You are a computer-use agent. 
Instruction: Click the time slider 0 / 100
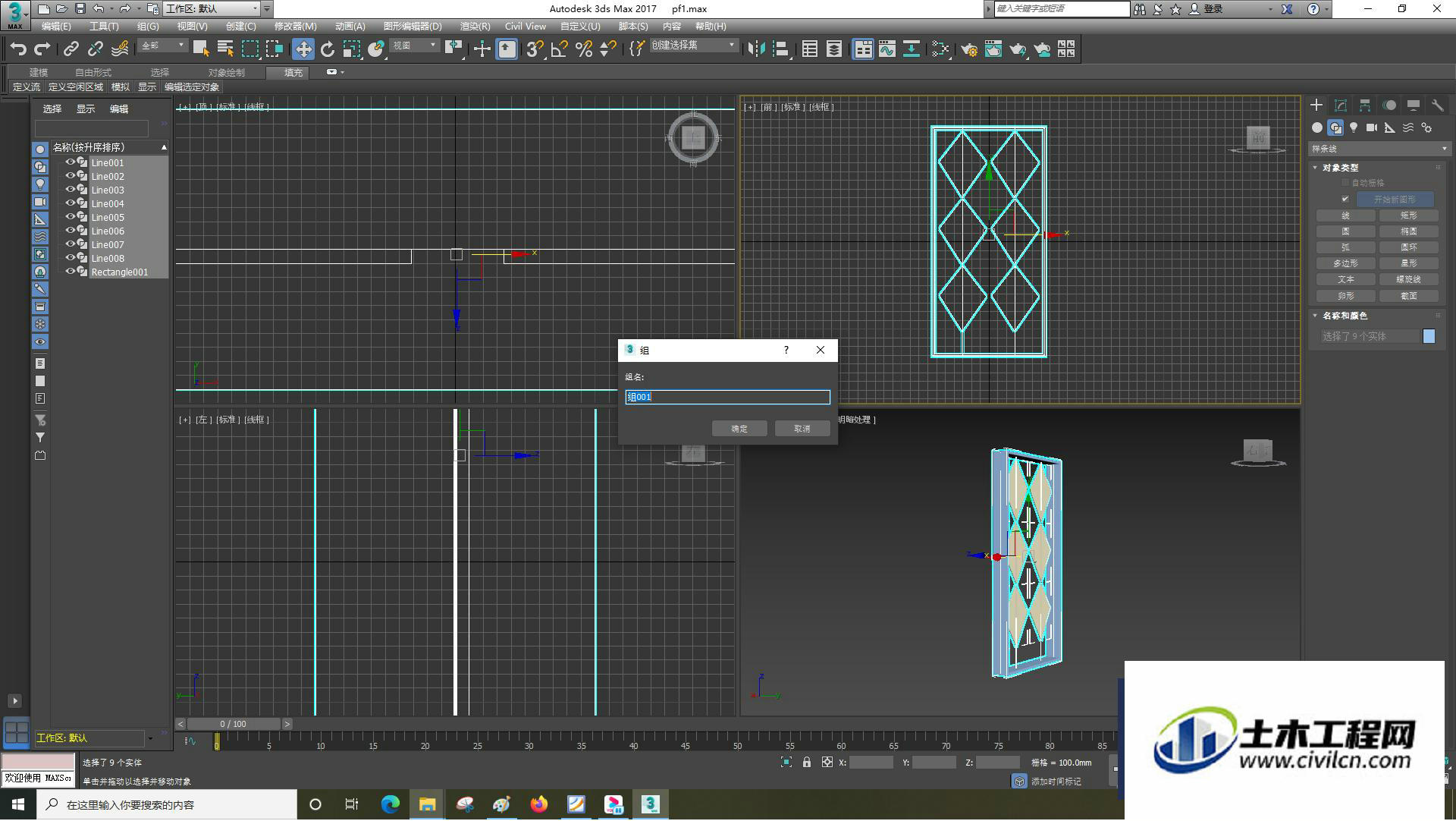click(234, 725)
